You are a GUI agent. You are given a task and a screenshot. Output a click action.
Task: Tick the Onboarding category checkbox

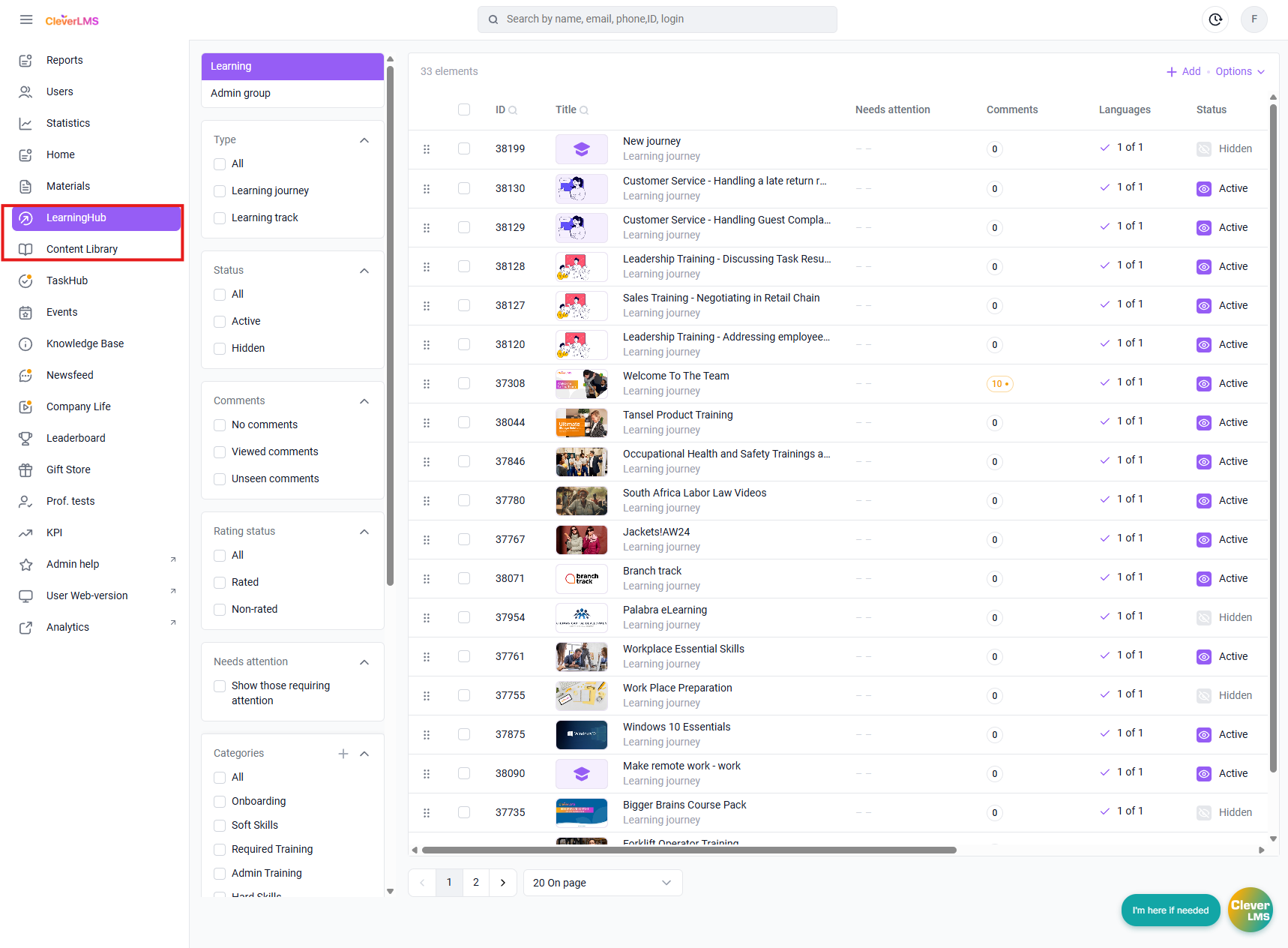[x=220, y=802]
